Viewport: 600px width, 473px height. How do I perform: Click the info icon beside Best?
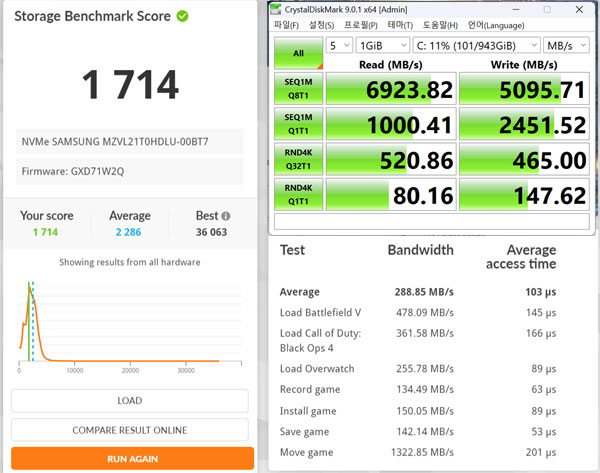tap(226, 216)
